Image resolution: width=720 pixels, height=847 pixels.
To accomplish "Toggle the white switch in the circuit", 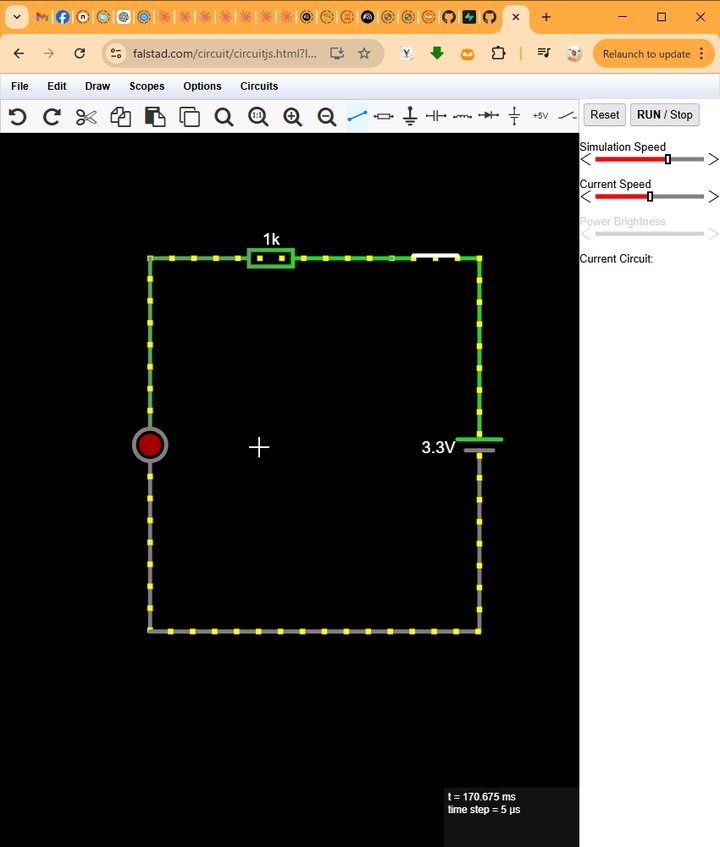I will click(x=435, y=257).
